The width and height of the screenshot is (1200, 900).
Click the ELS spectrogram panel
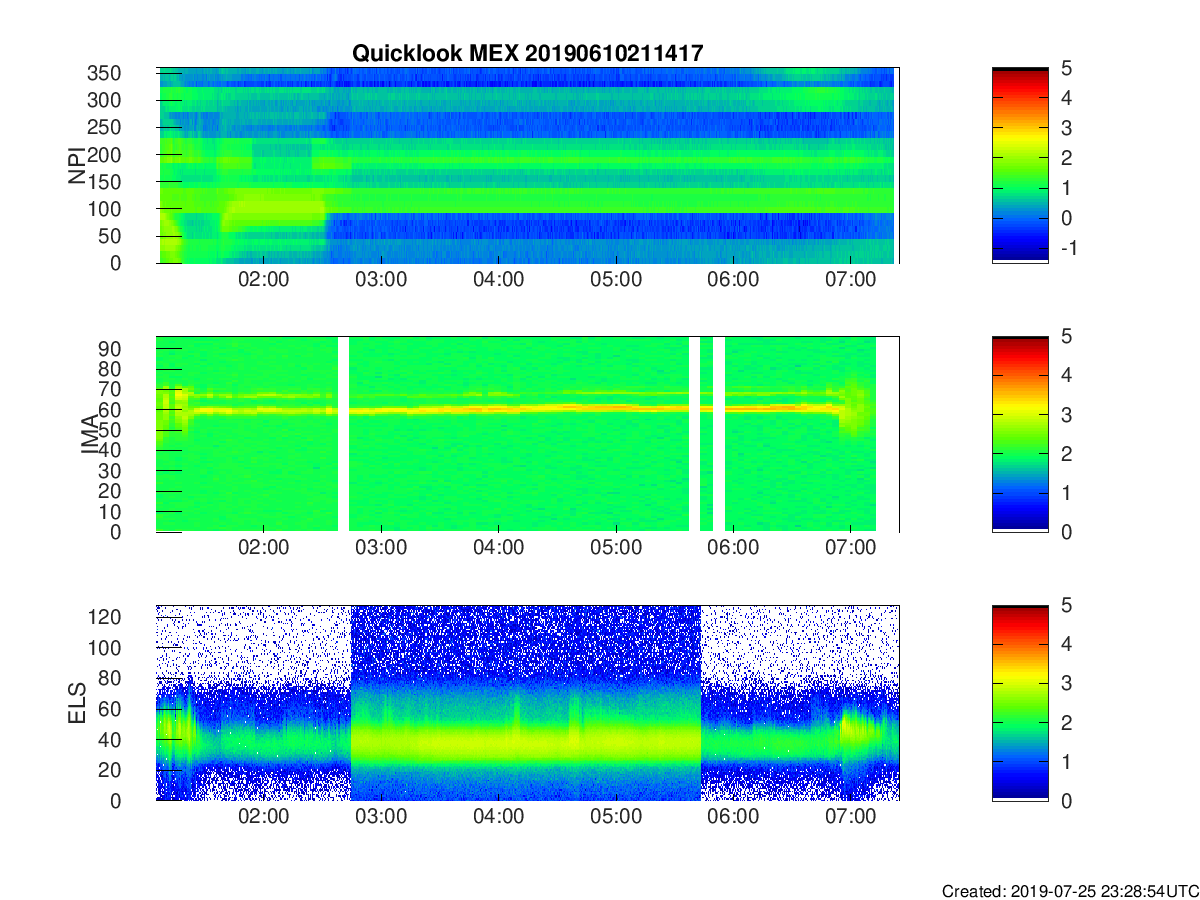(x=527, y=703)
